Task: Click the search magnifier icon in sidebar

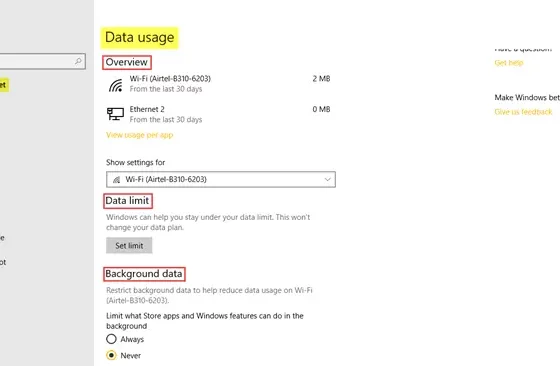Action: point(78,61)
